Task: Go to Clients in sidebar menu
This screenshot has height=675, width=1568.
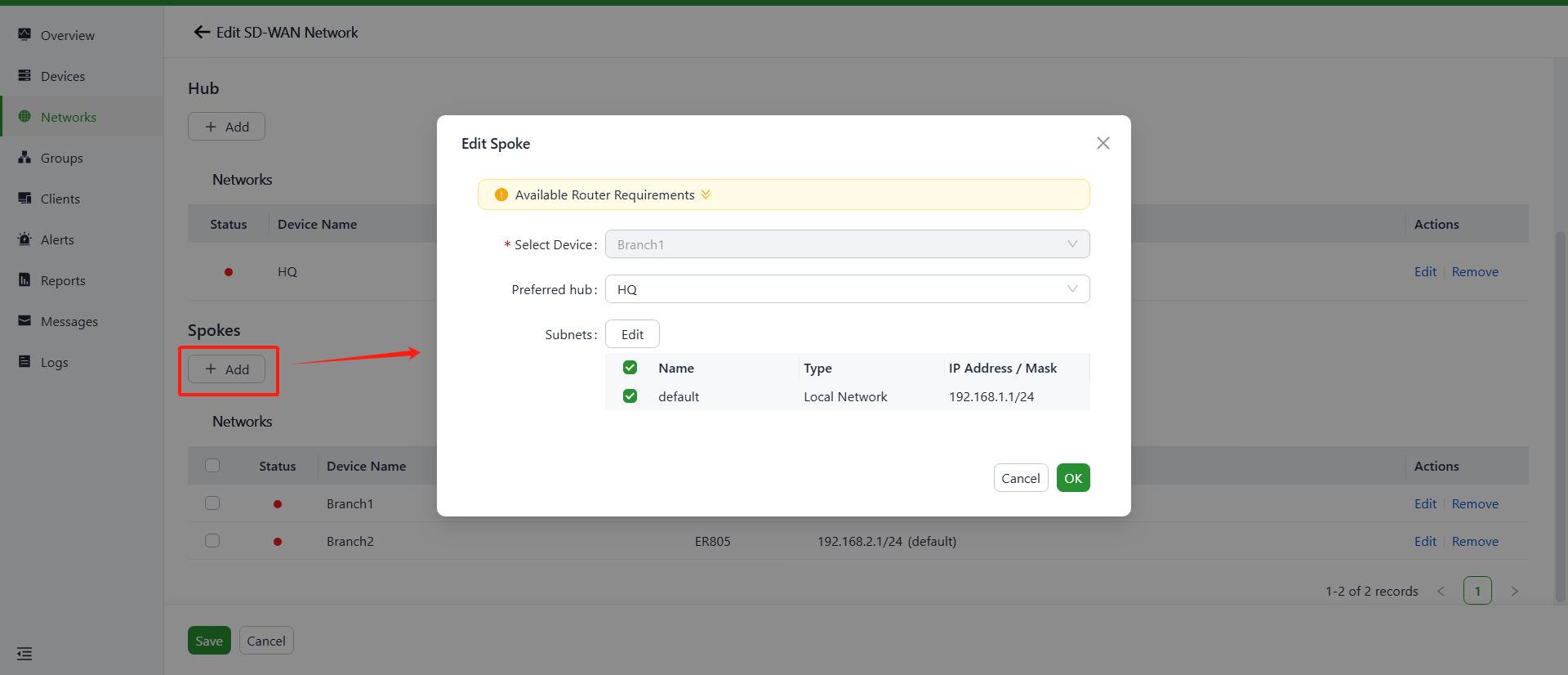Action: pos(60,199)
